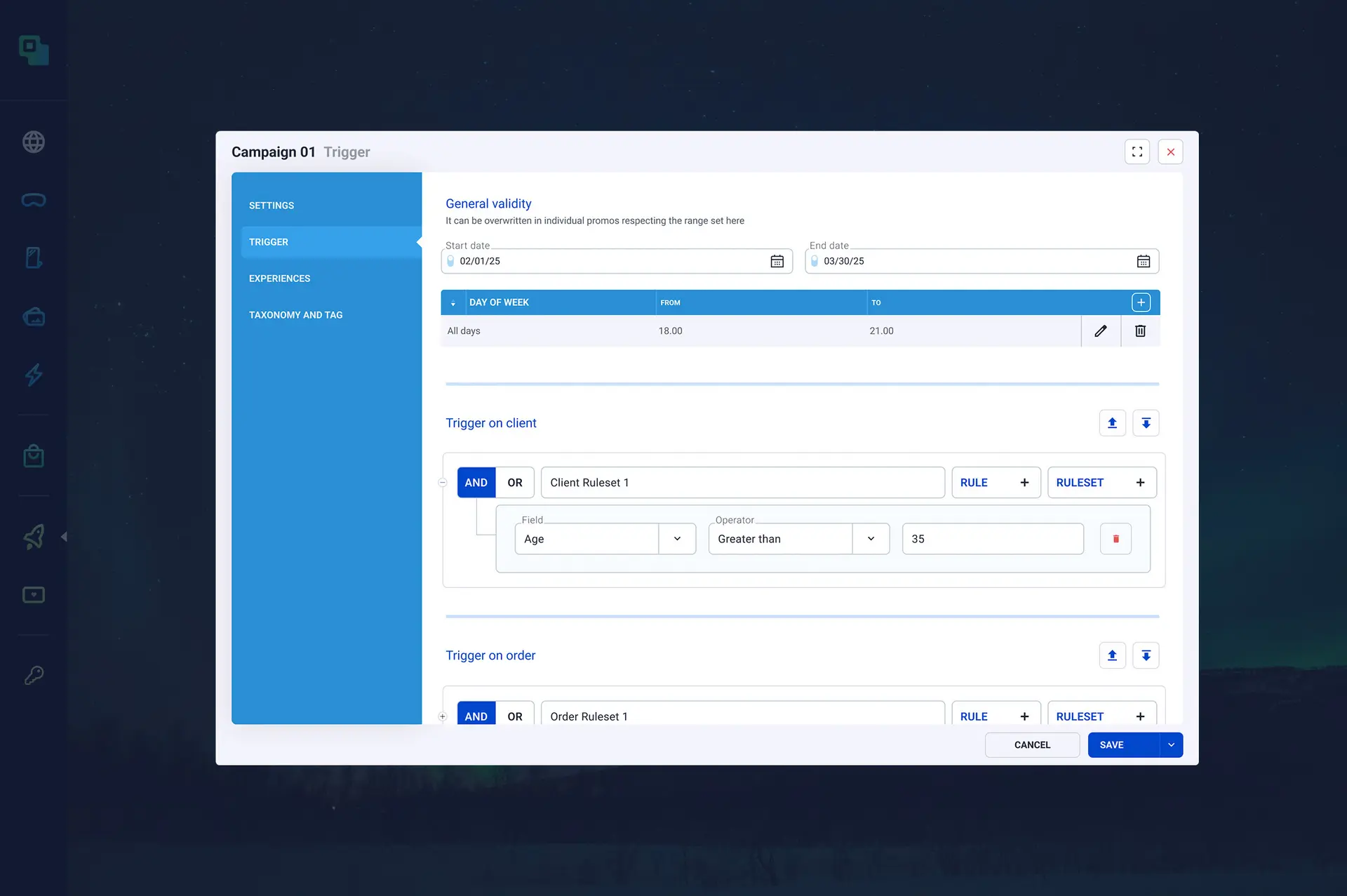Open the lightning bolt sidebar section
The width and height of the screenshot is (1347, 896).
[x=33, y=375]
